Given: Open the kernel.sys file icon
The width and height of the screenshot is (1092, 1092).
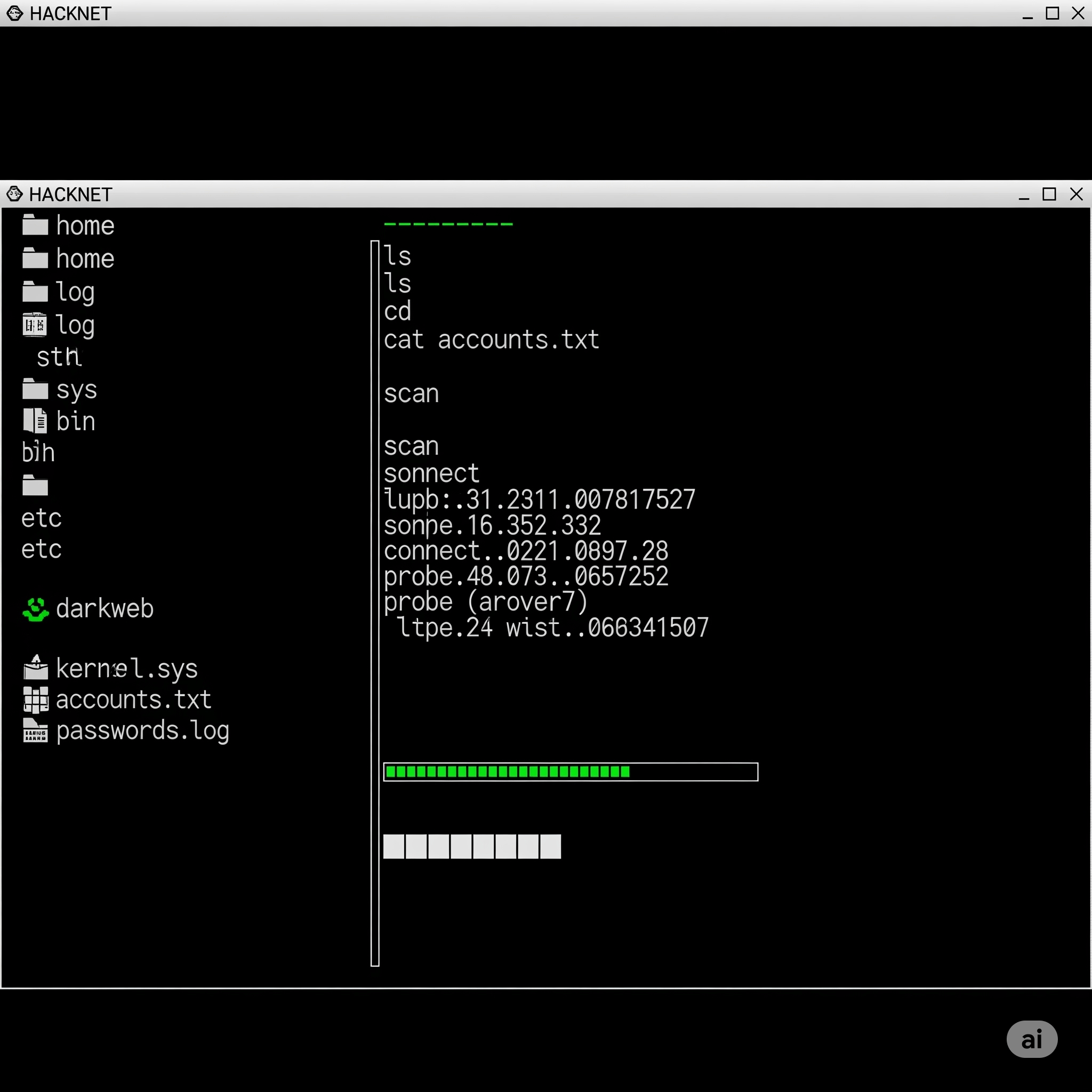Looking at the screenshot, I should click(x=36, y=668).
